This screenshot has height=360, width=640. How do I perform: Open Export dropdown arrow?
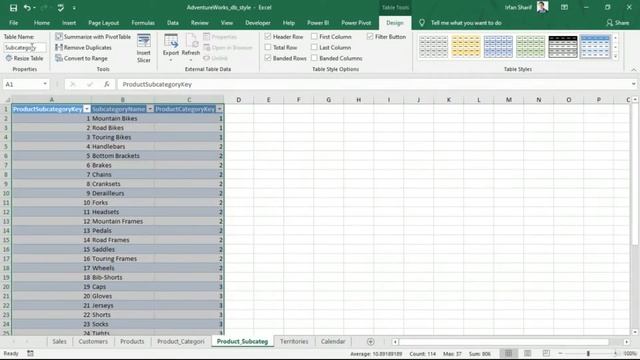point(171,60)
